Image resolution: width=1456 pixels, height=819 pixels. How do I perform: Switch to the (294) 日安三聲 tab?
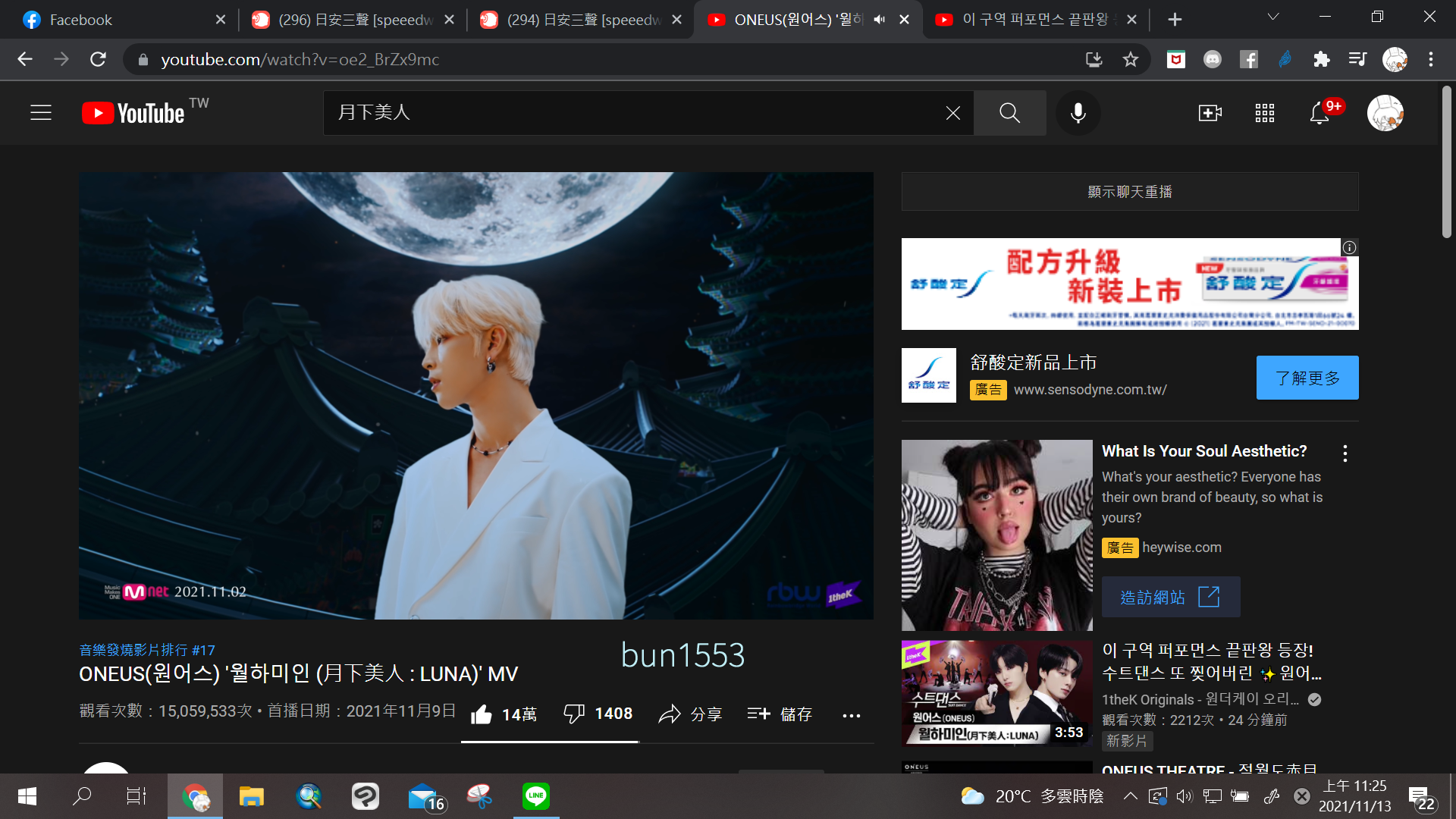581,20
